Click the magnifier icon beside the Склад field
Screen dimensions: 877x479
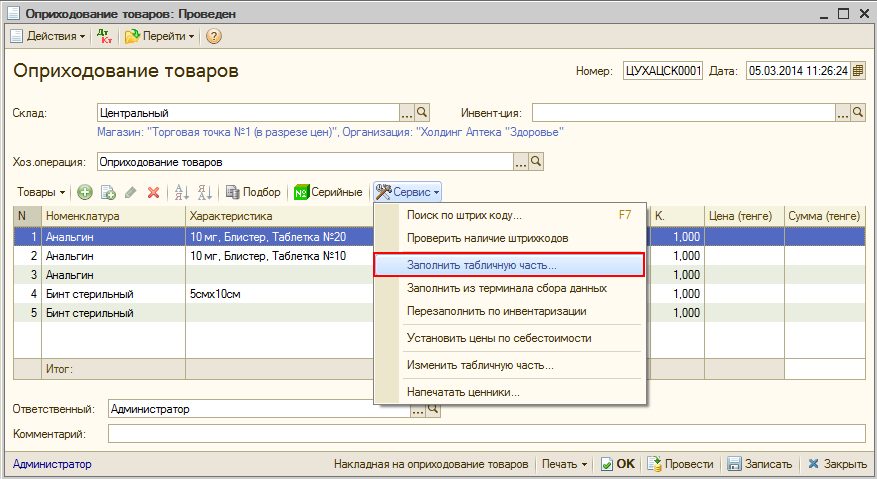click(x=422, y=113)
